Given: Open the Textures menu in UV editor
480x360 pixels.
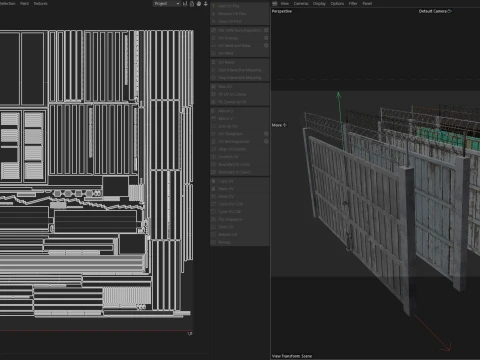Looking at the screenshot, I should click(40, 3).
